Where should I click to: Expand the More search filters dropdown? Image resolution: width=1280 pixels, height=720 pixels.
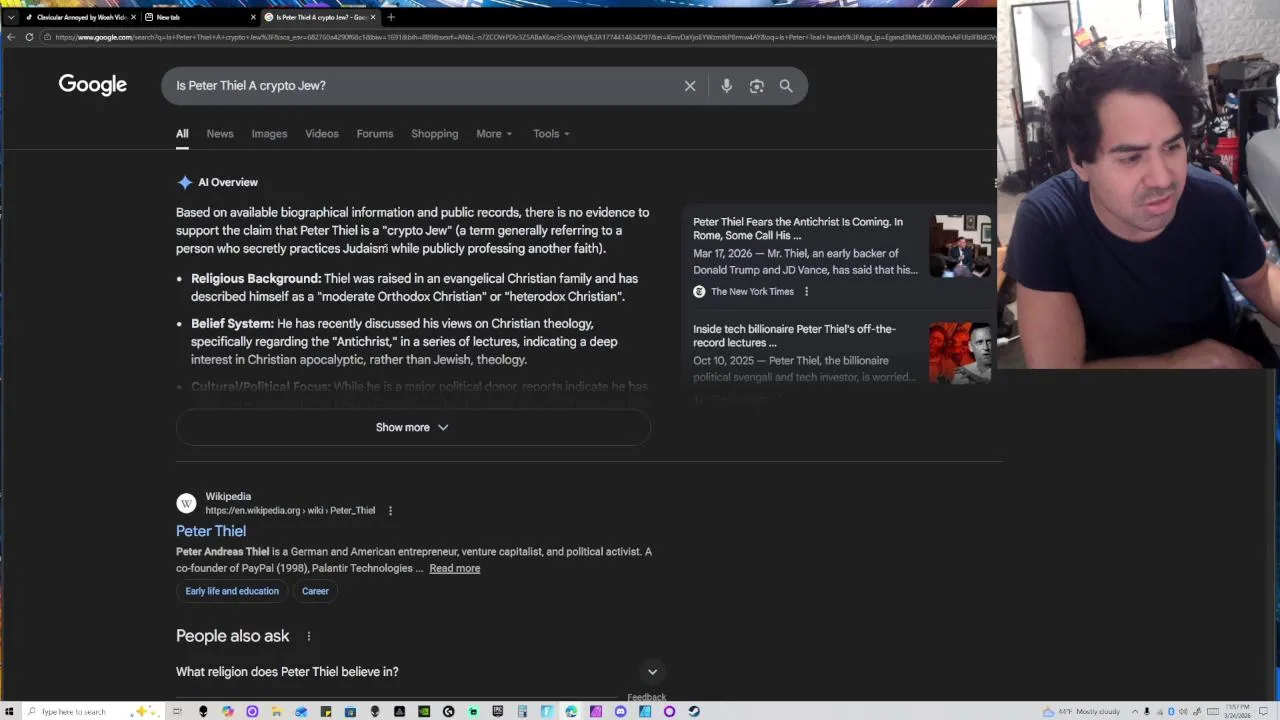494,134
